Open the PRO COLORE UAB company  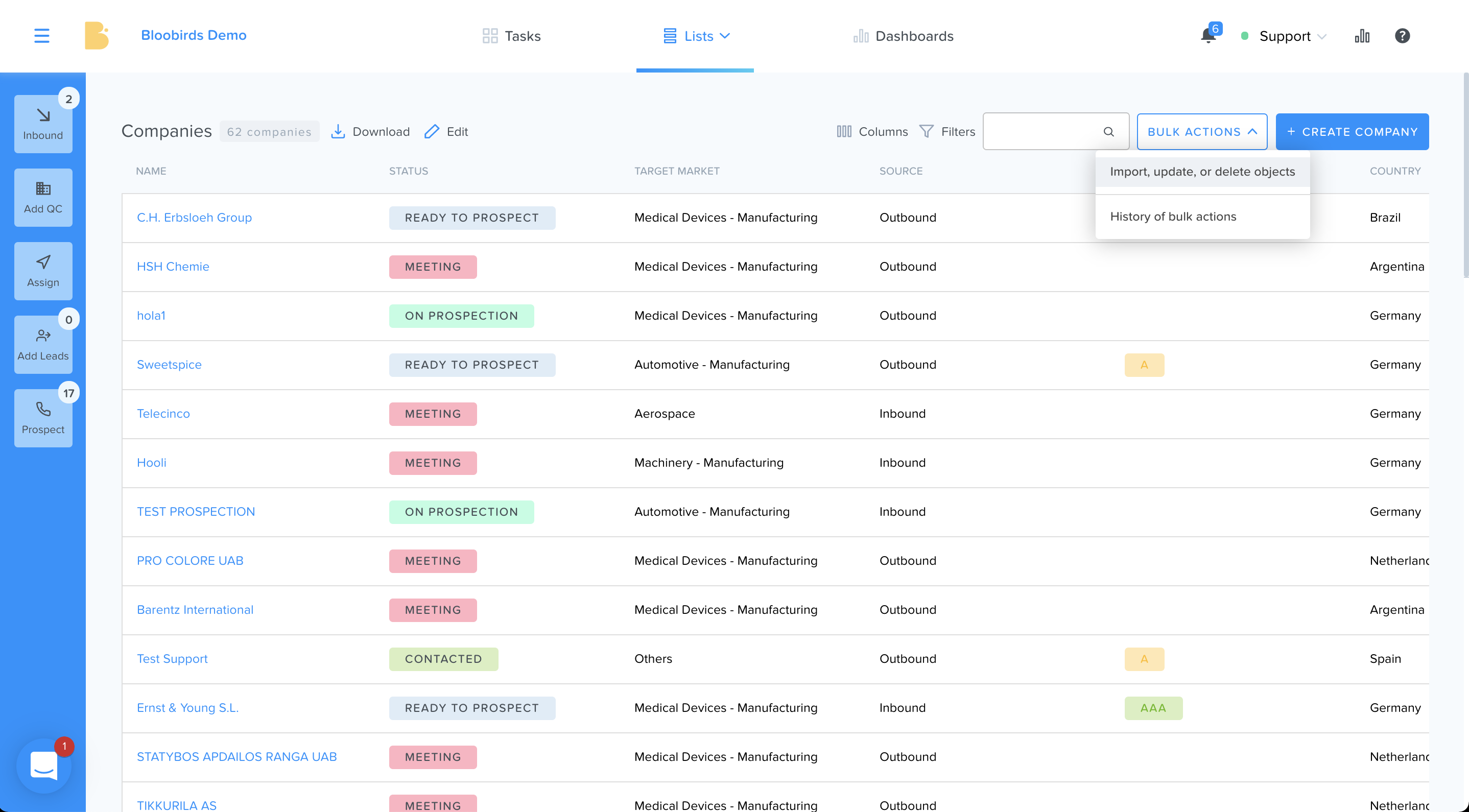(190, 561)
